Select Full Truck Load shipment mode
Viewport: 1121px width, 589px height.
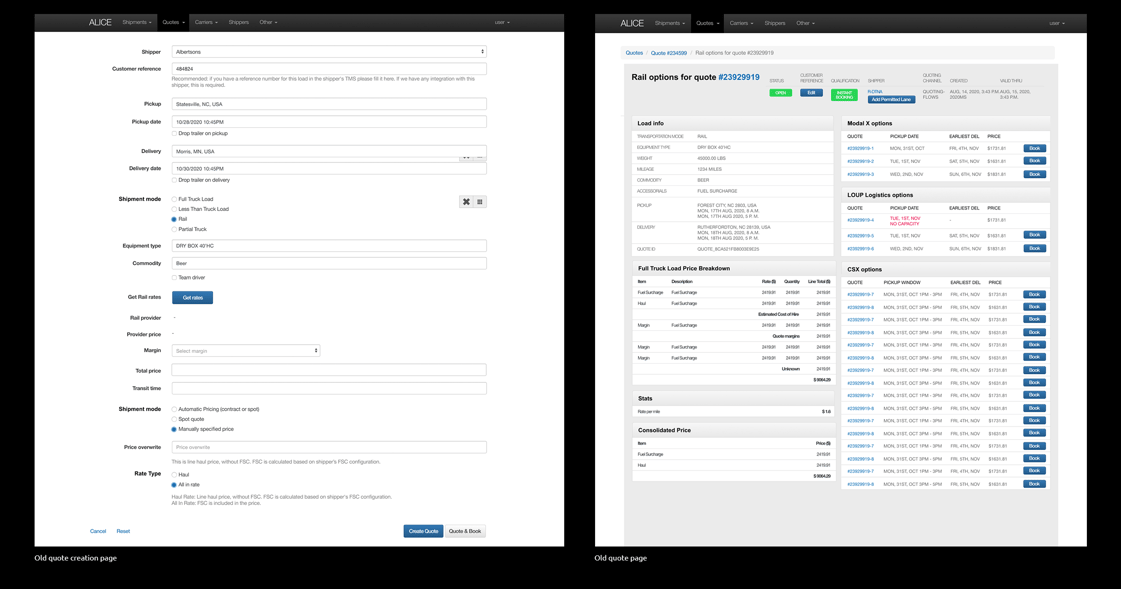pos(174,199)
